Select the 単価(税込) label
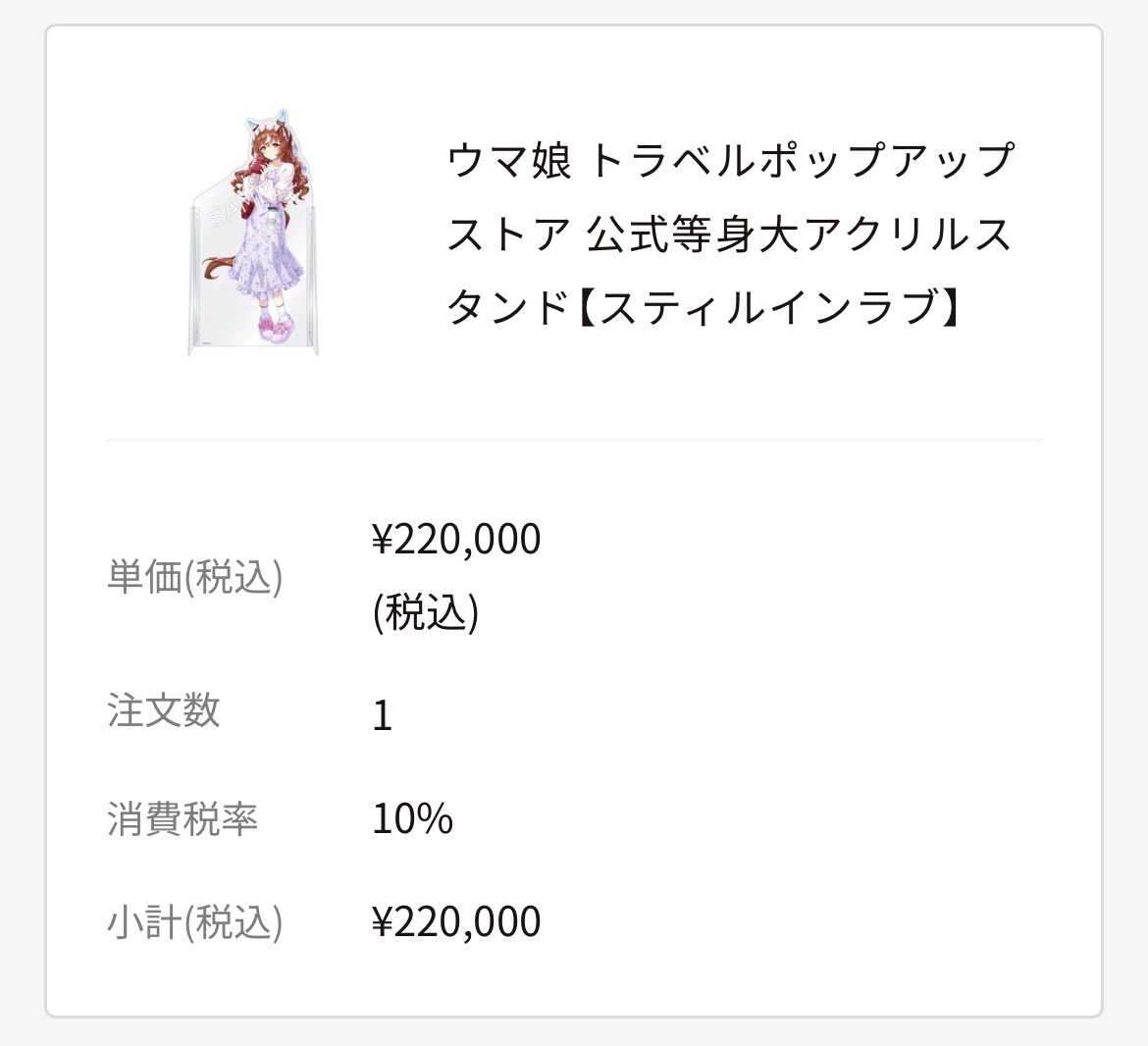Viewport: 1148px width, 1046px height. (194, 577)
